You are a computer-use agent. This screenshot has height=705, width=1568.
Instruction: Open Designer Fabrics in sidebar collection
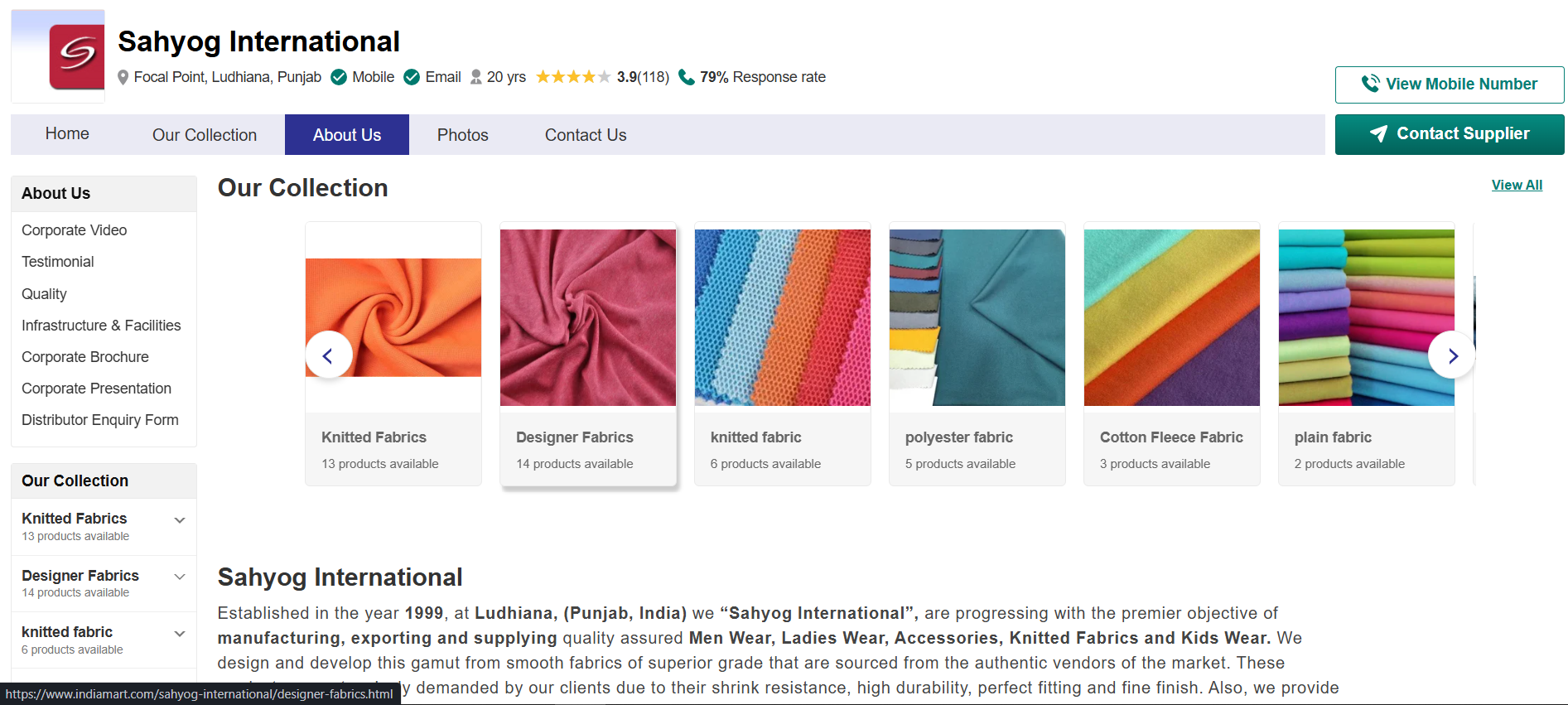point(80,576)
